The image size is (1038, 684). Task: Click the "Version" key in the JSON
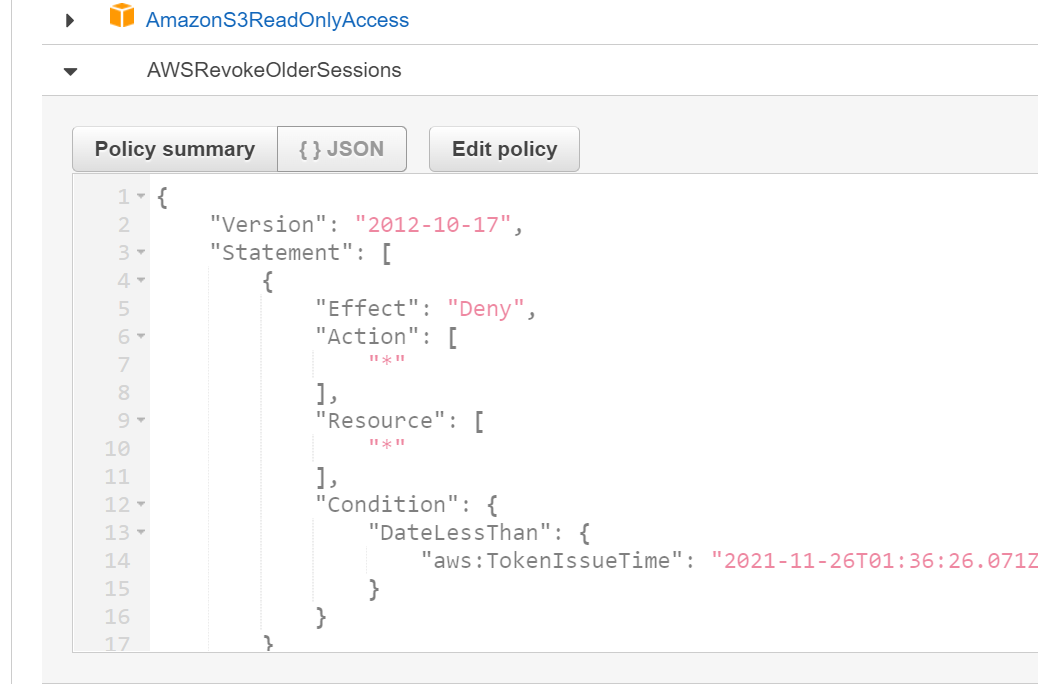(x=268, y=224)
